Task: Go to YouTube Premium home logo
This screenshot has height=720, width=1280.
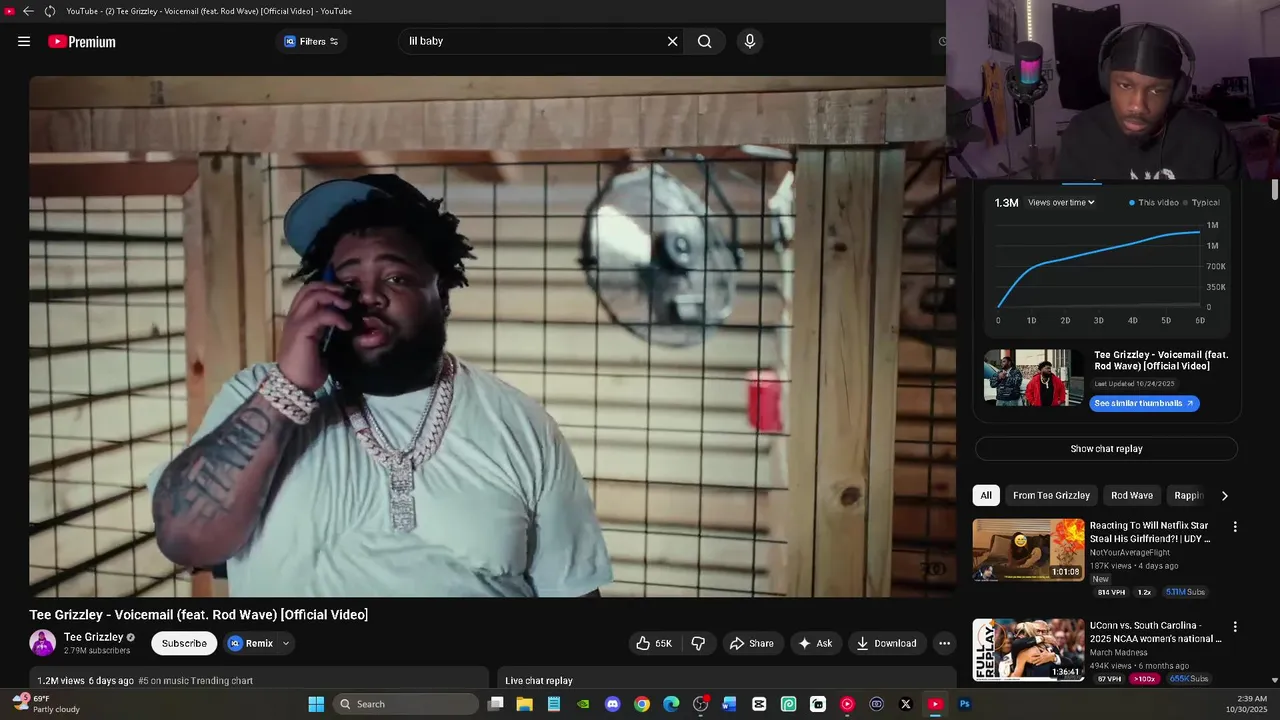Action: 82,42
